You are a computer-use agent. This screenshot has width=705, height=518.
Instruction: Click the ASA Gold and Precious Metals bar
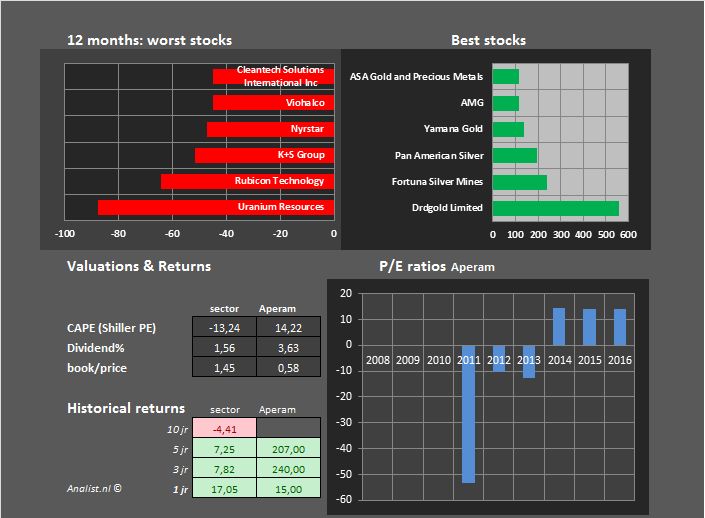coord(506,76)
